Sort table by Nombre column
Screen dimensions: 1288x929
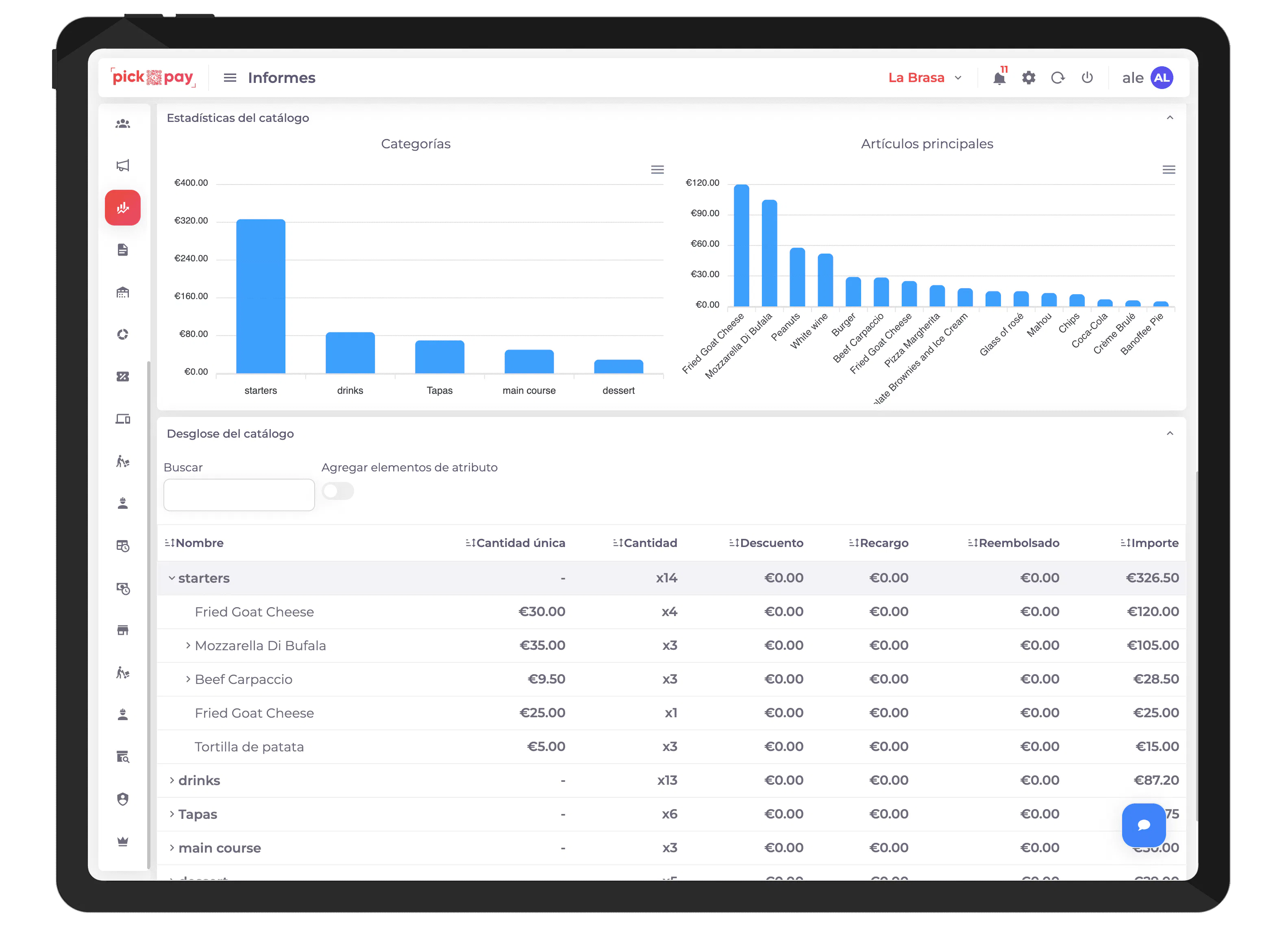point(194,543)
